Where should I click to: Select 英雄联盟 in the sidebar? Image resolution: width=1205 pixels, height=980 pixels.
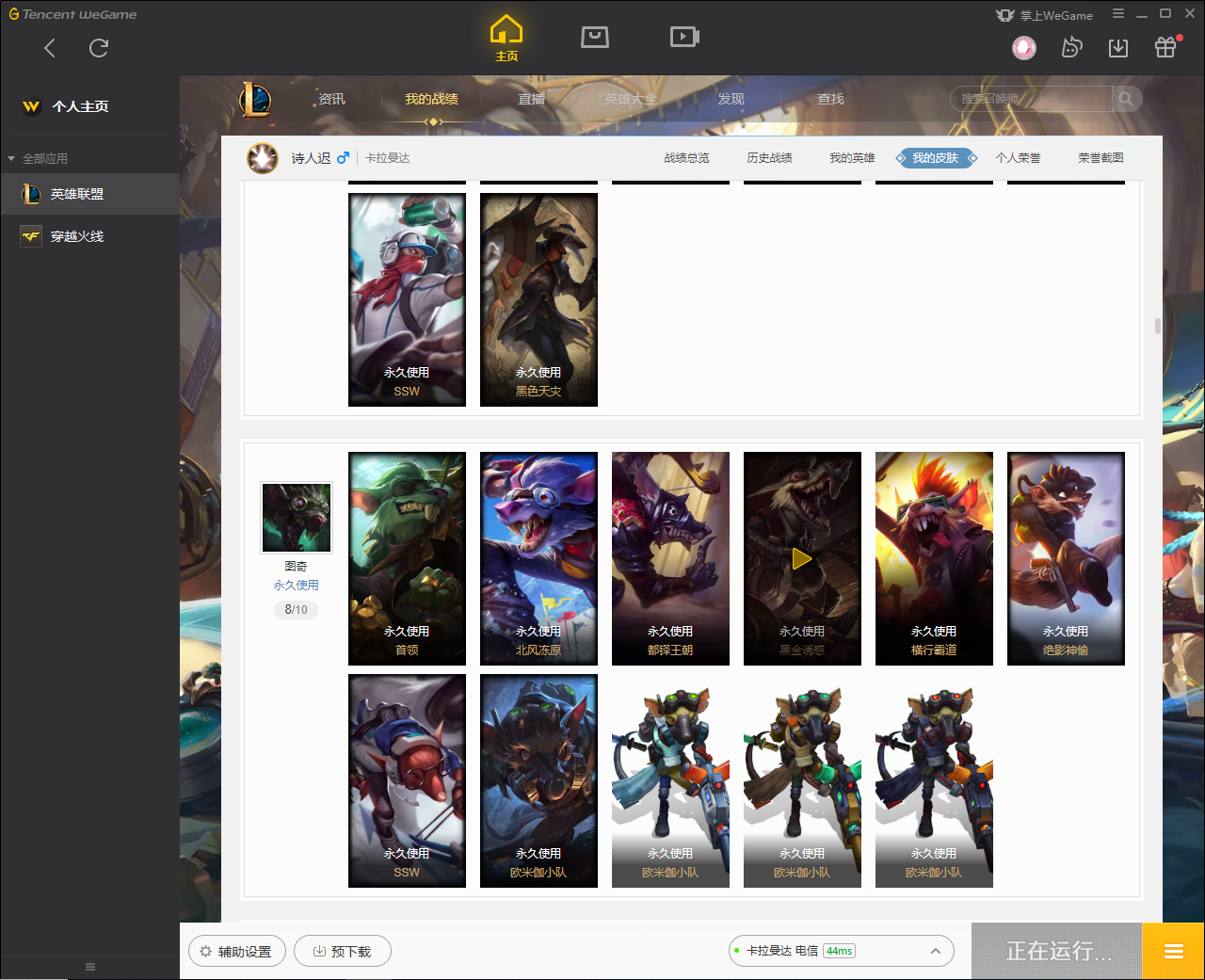click(x=89, y=194)
